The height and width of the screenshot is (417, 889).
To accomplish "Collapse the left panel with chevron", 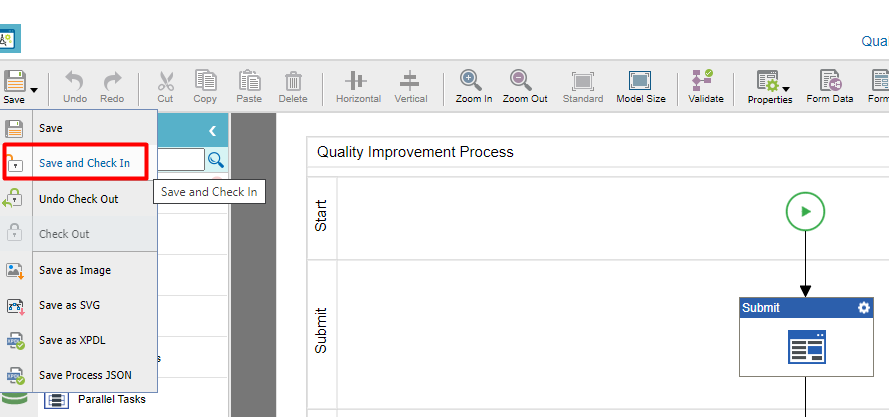I will [212, 131].
